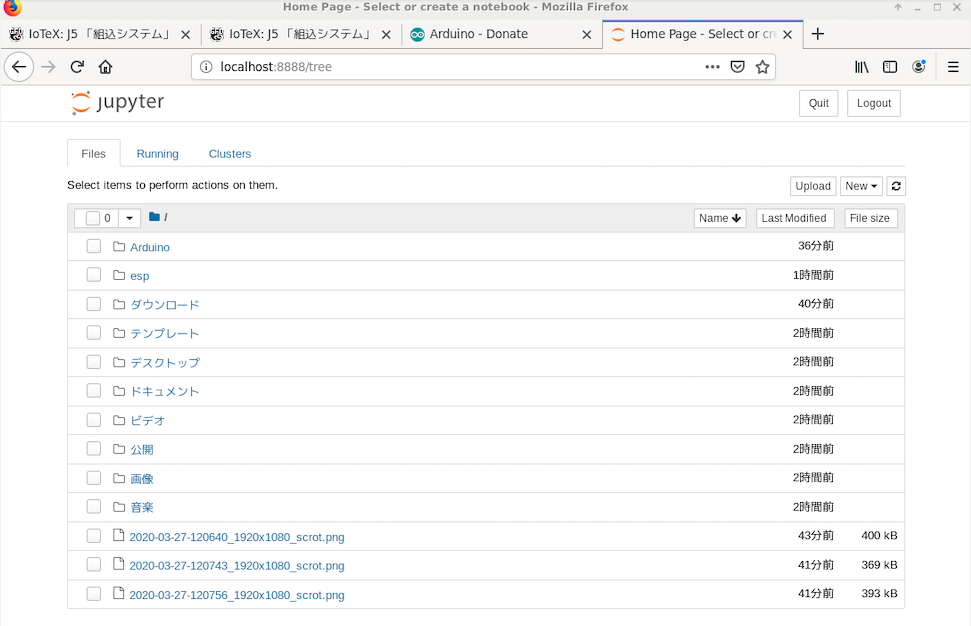This screenshot has height=626, width=971.
Task: Open the select-all dropdown arrow
Action: (x=129, y=218)
